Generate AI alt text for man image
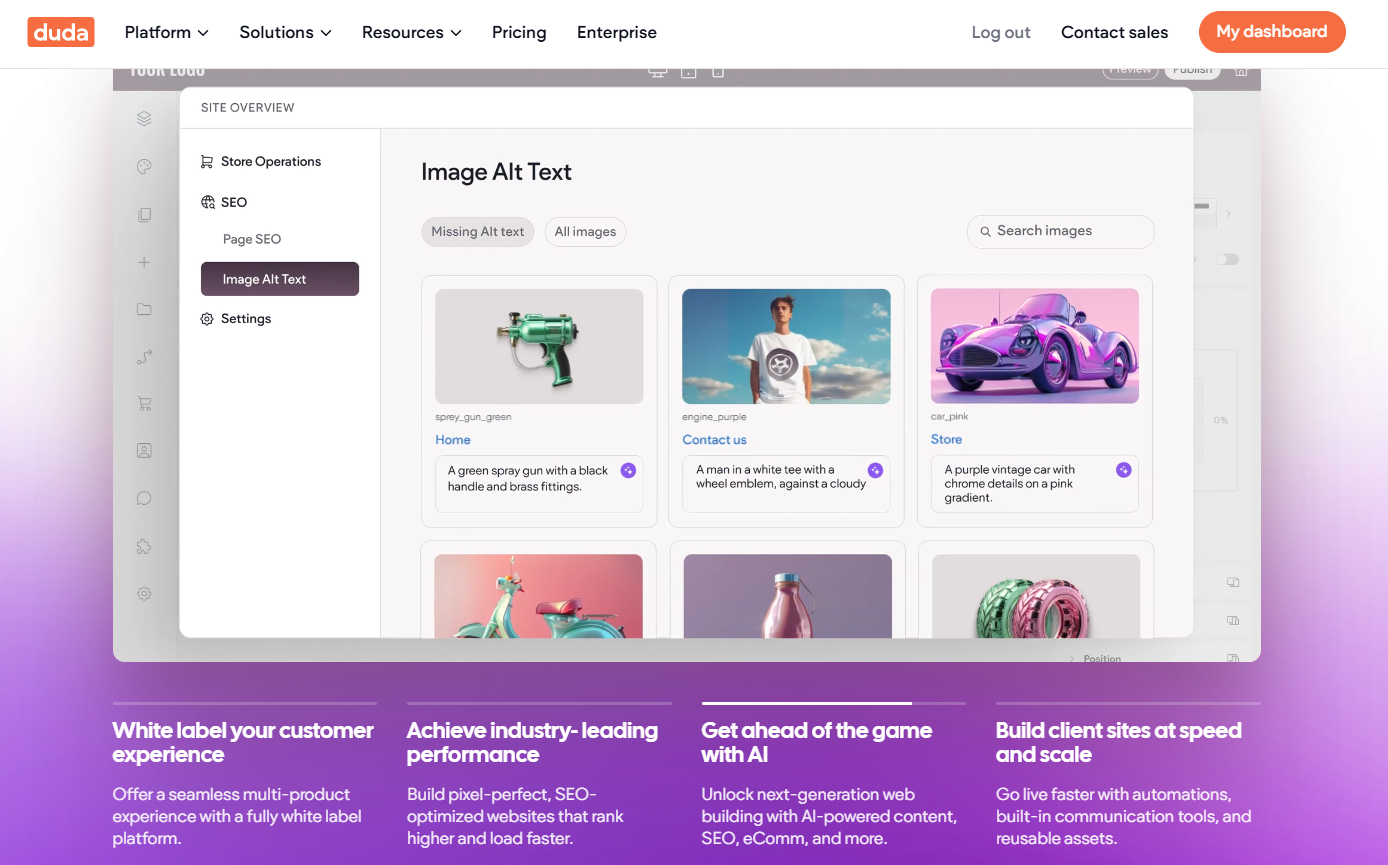 point(875,470)
